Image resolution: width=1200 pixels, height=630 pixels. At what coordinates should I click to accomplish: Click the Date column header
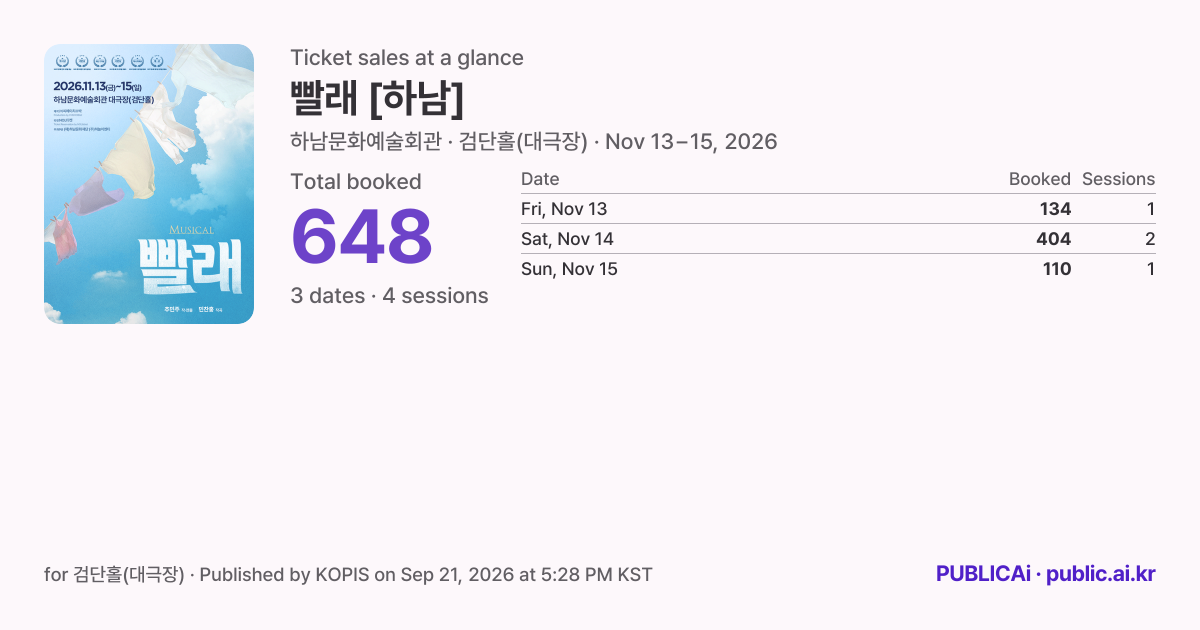click(x=540, y=179)
